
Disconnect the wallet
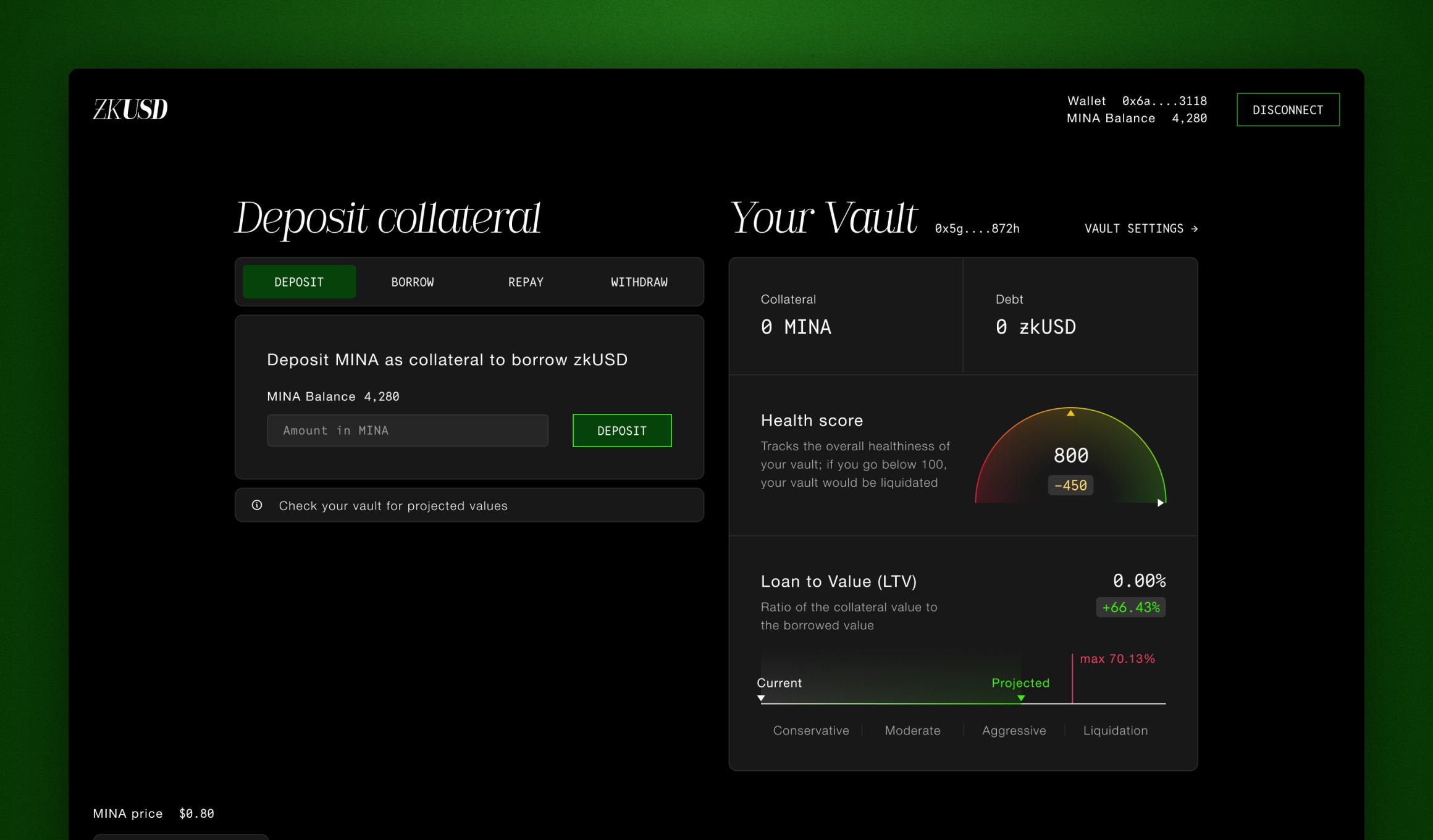[x=1288, y=109]
